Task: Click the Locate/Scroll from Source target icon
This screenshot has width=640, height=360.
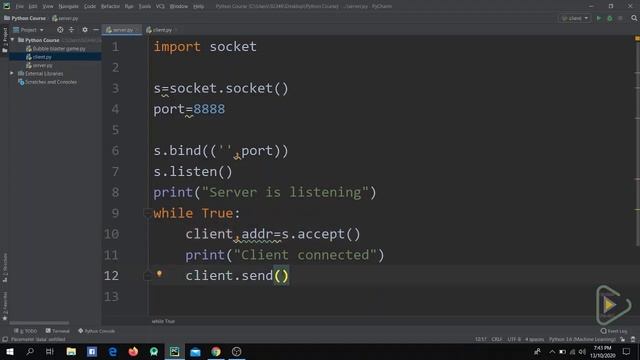Action: coord(60,30)
